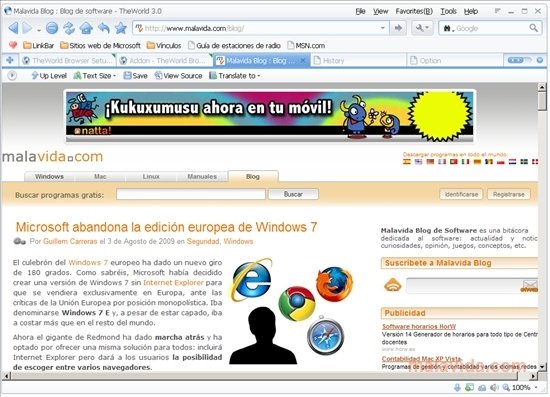The height and width of the screenshot is (397, 550).
Task: Click the round button at tab bar end
Action: [540, 60]
